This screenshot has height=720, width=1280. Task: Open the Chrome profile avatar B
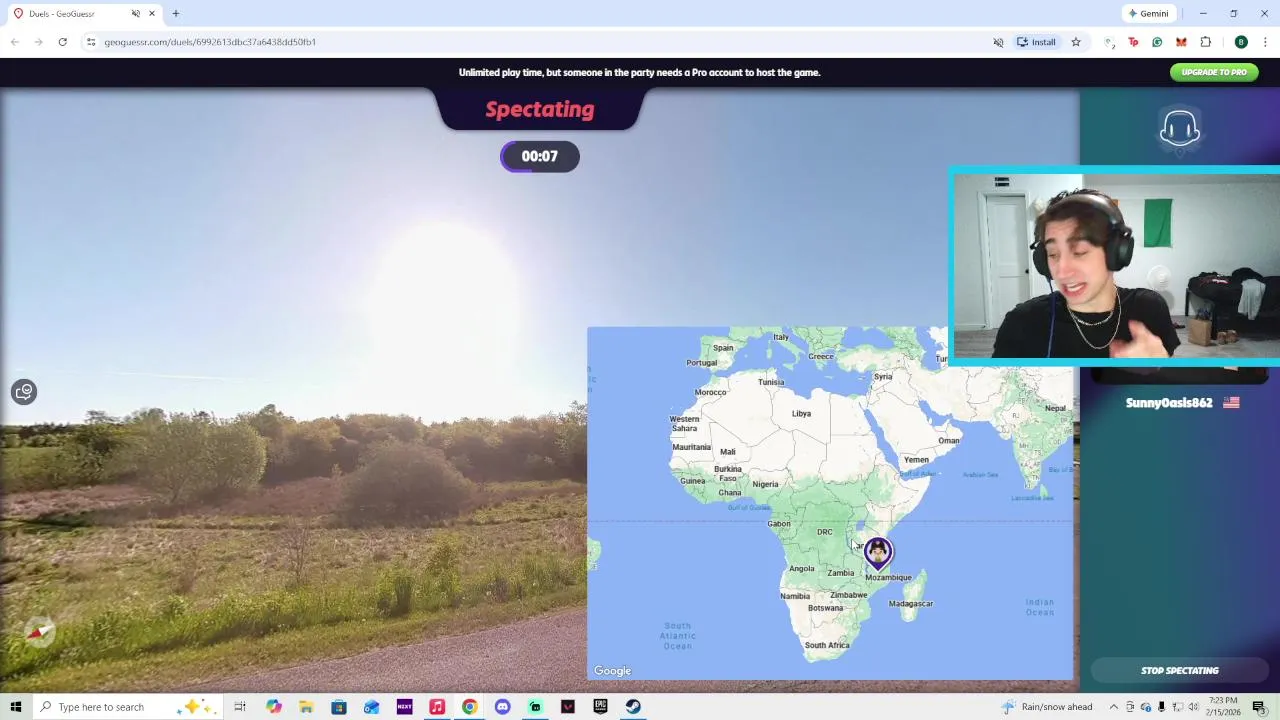pos(1241,42)
